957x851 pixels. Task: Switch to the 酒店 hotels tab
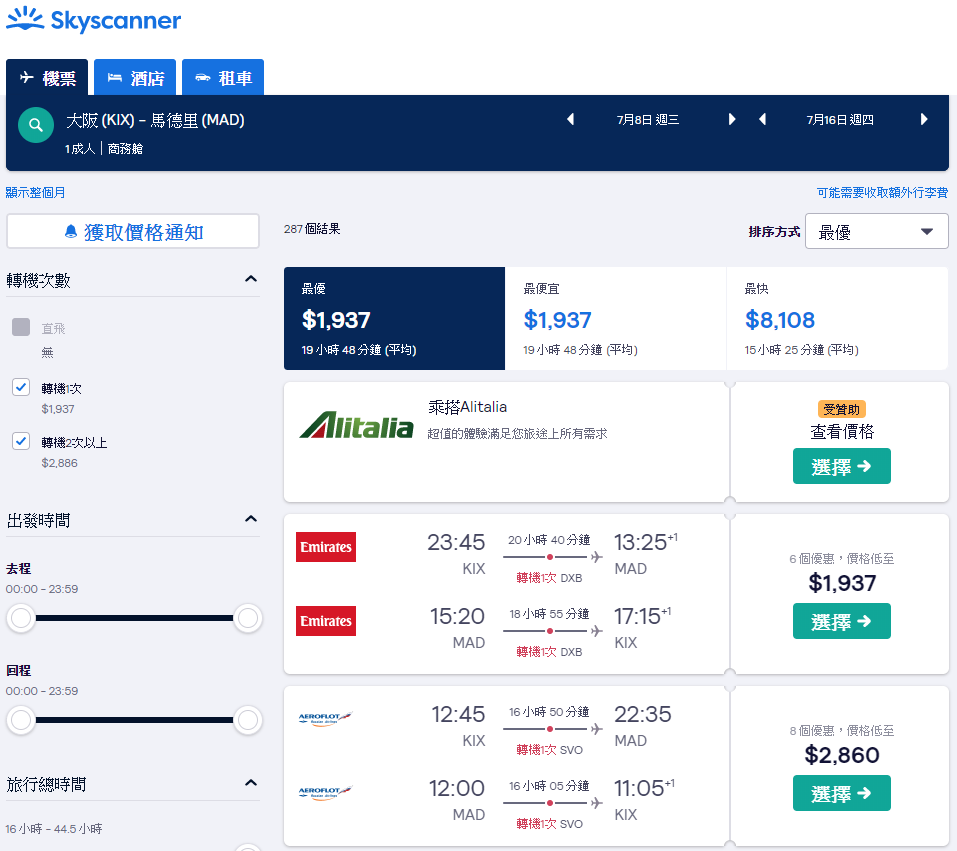(x=135, y=78)
